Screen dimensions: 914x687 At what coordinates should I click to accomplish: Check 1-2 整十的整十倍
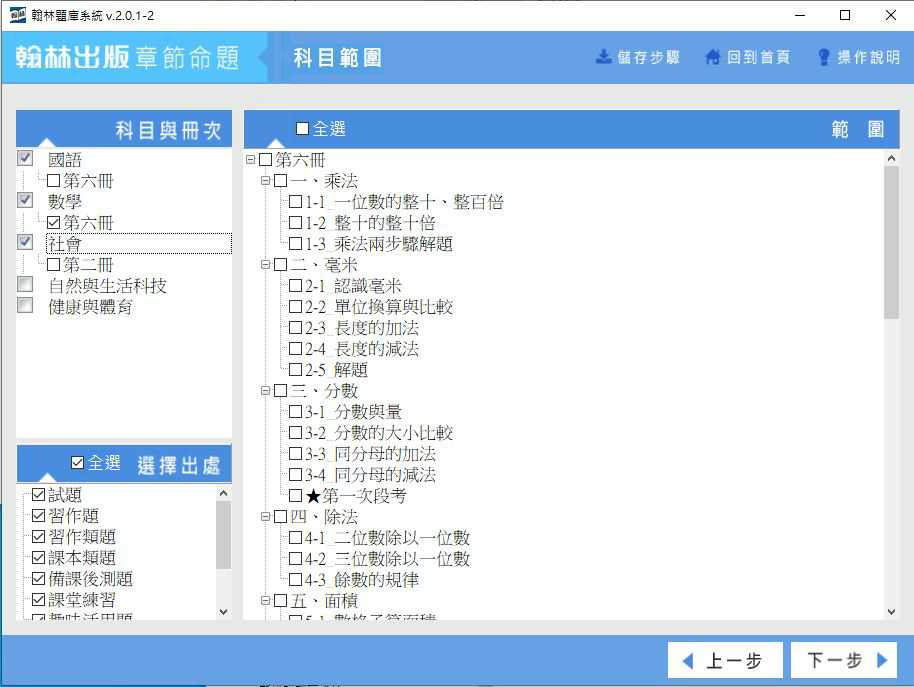pos(296,223)
